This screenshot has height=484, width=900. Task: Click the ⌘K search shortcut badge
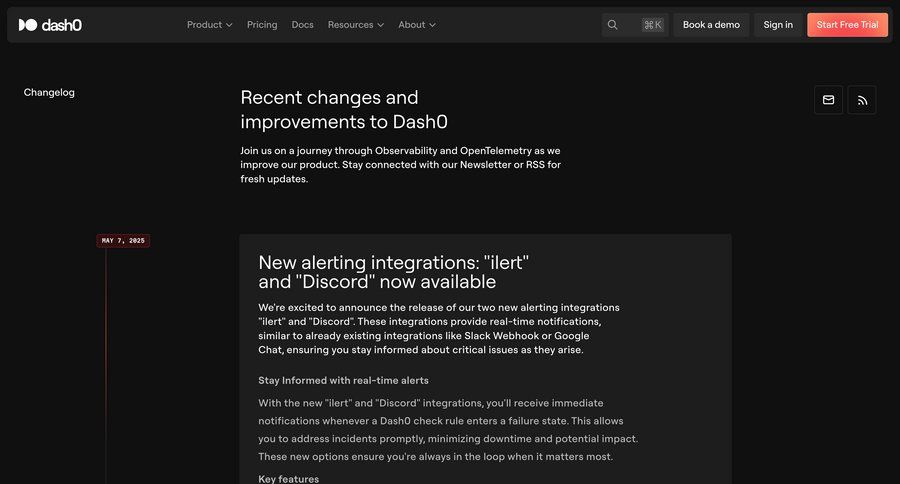pyautogui.click(x=653, y=25)
